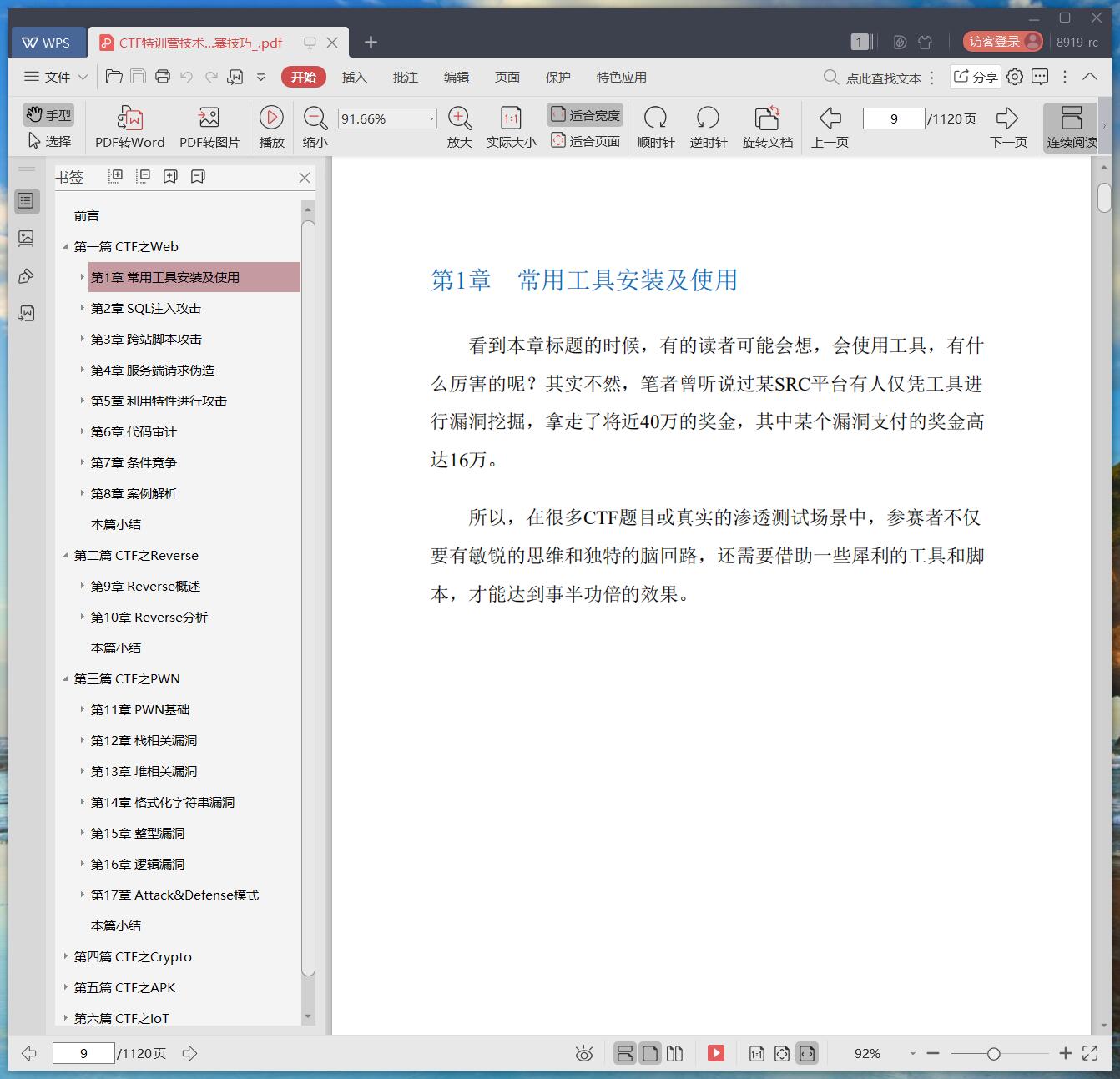This screenshot has height=1079, width=1120.
Task: Collapse 第二篇 CTF之Reverse tree node
Action: point(66,555)
